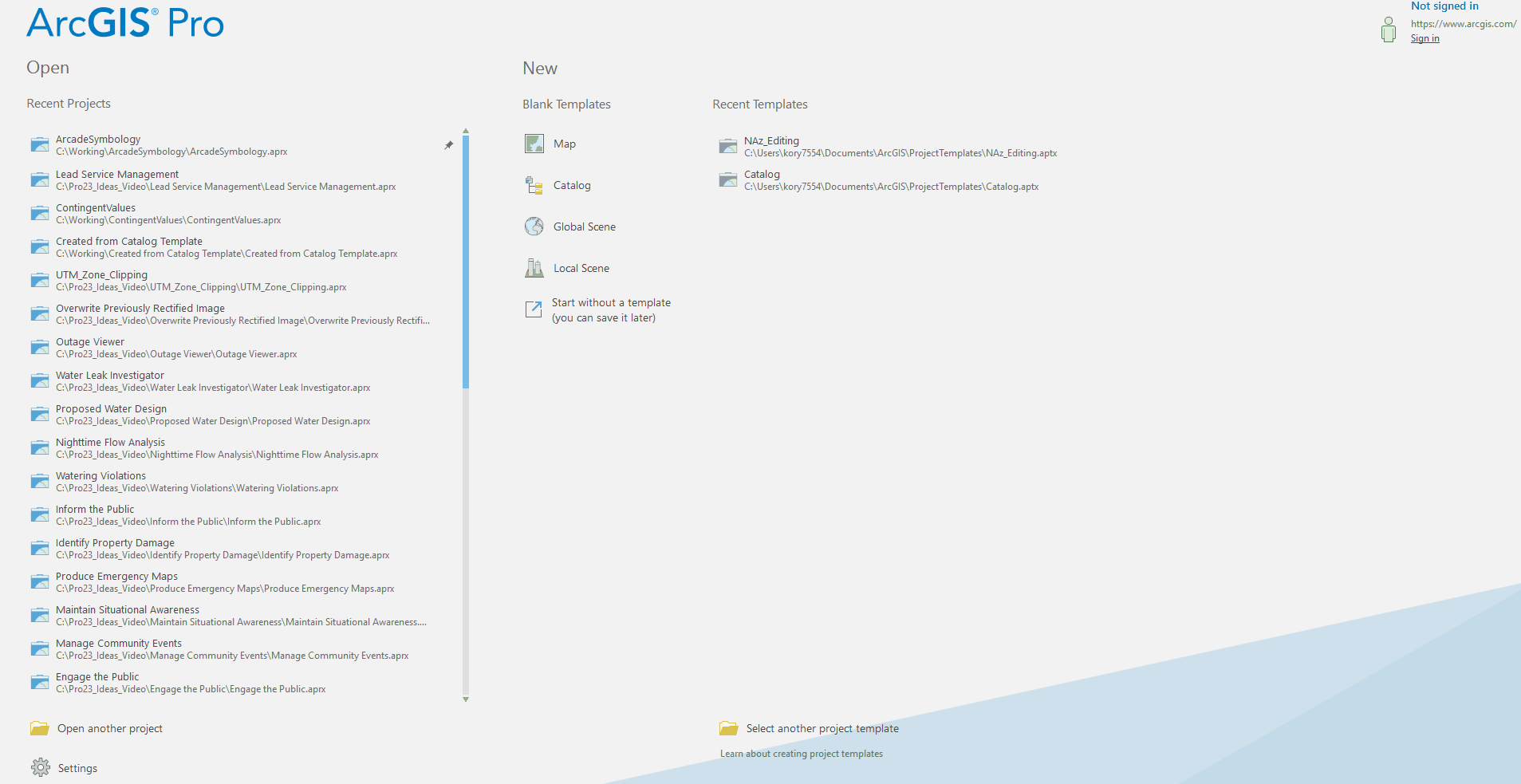Open the Lead Service Management project

click(116, 174)
